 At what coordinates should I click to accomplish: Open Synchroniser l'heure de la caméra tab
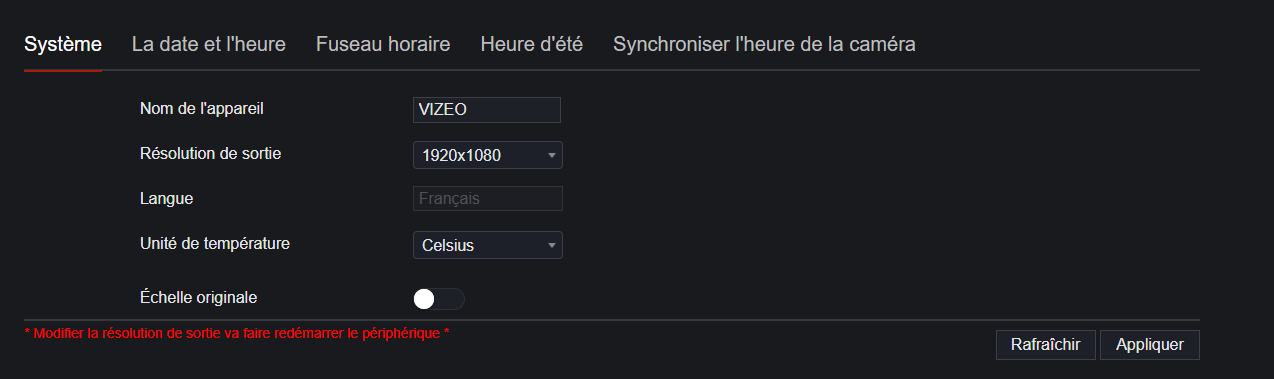764,45
